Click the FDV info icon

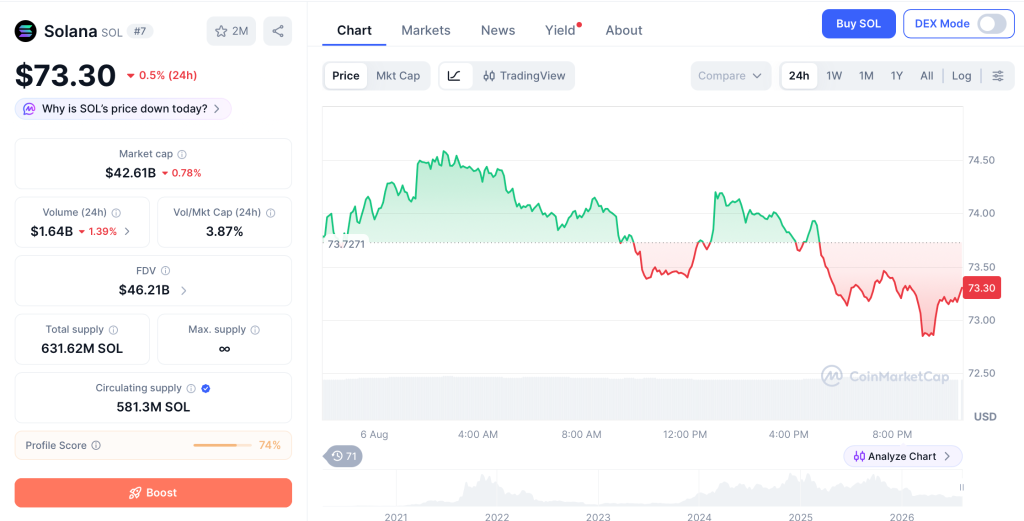click(166, 271)
